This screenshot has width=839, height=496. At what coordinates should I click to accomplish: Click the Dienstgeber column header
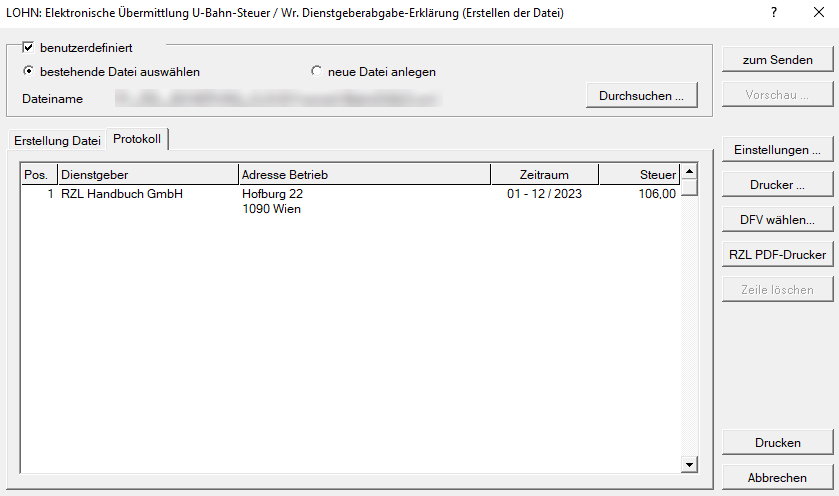click(x=148, y=175)
